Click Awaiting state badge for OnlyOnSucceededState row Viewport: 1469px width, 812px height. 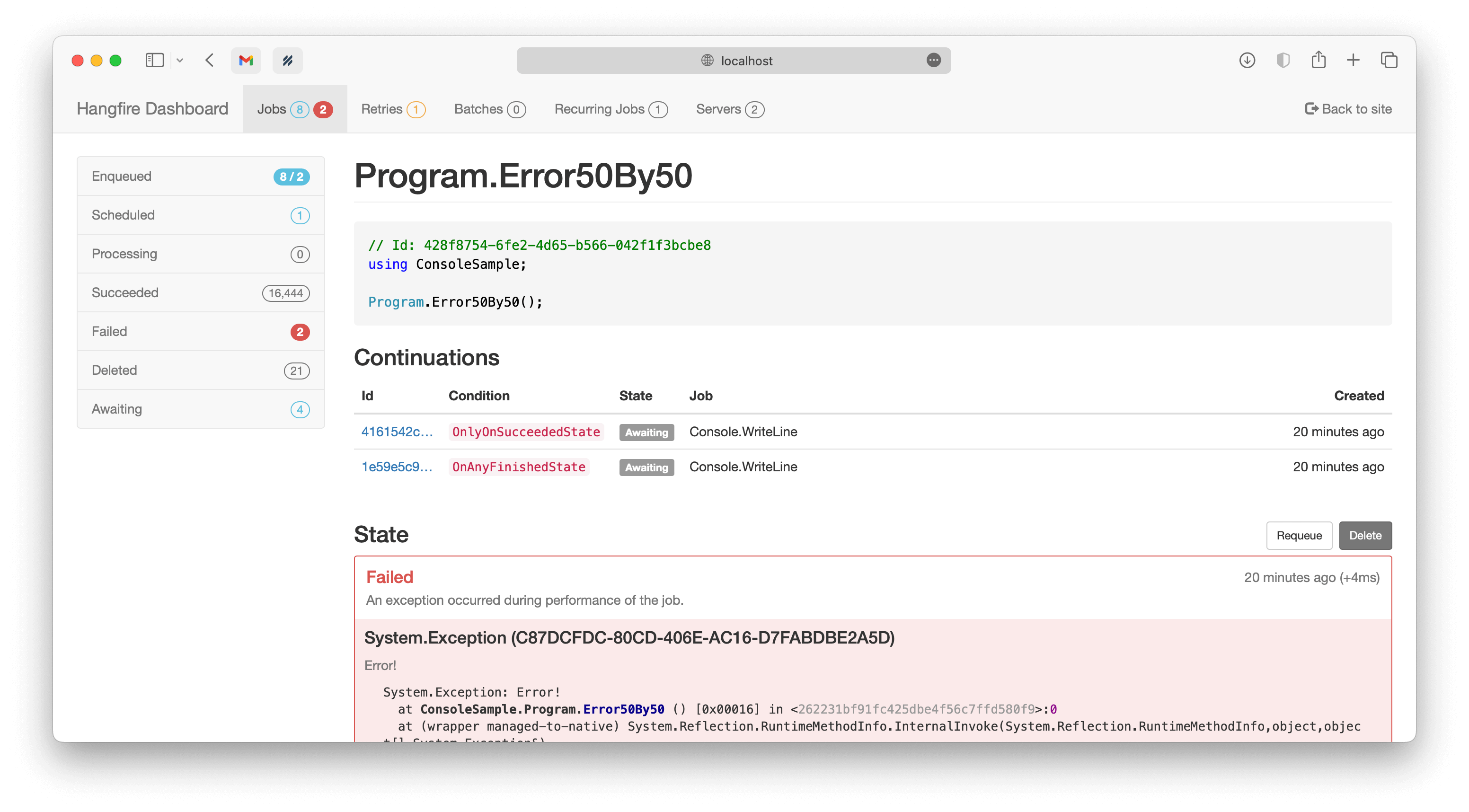click(646, 433)
